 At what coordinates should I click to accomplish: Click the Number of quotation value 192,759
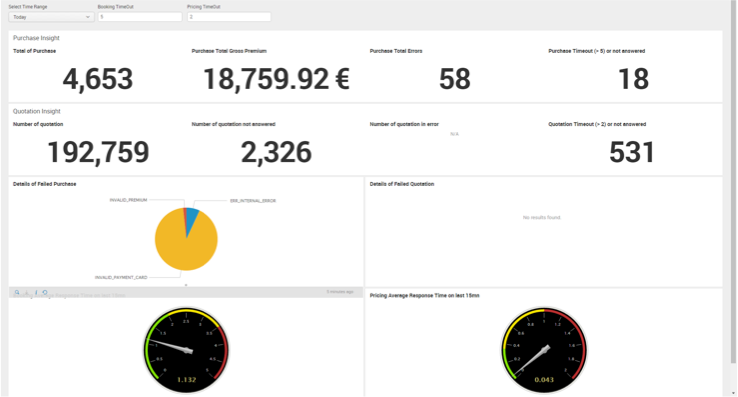coord(98,152)
